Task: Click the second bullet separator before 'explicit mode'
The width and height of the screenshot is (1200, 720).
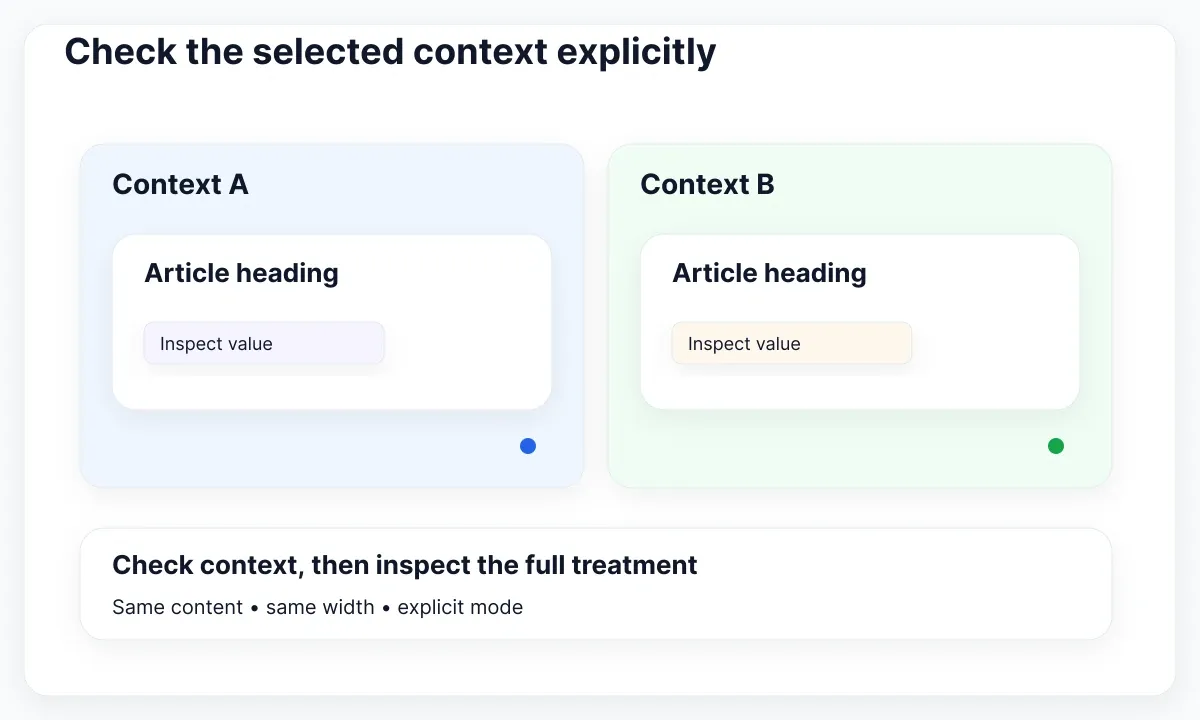Action: tap(386, 608)
